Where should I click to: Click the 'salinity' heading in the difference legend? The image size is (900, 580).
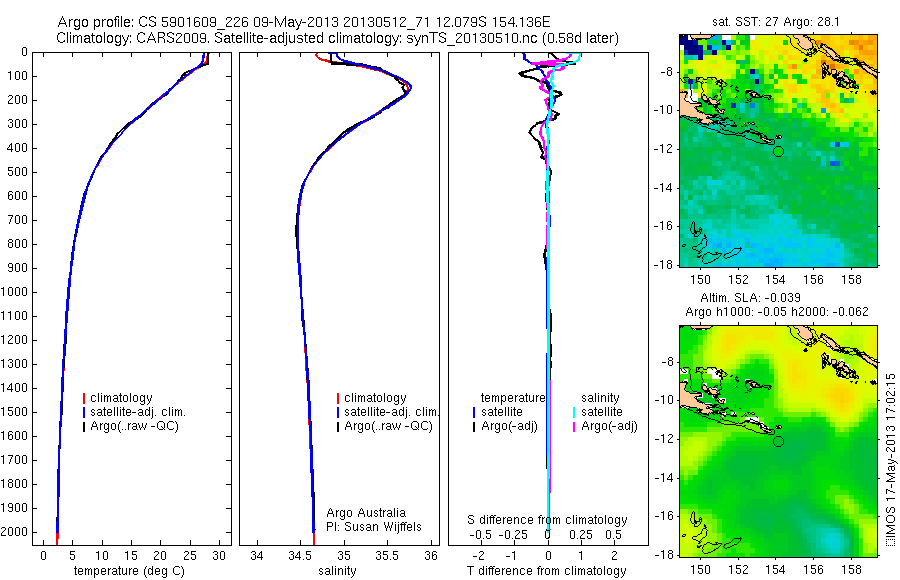coord(600,398)
